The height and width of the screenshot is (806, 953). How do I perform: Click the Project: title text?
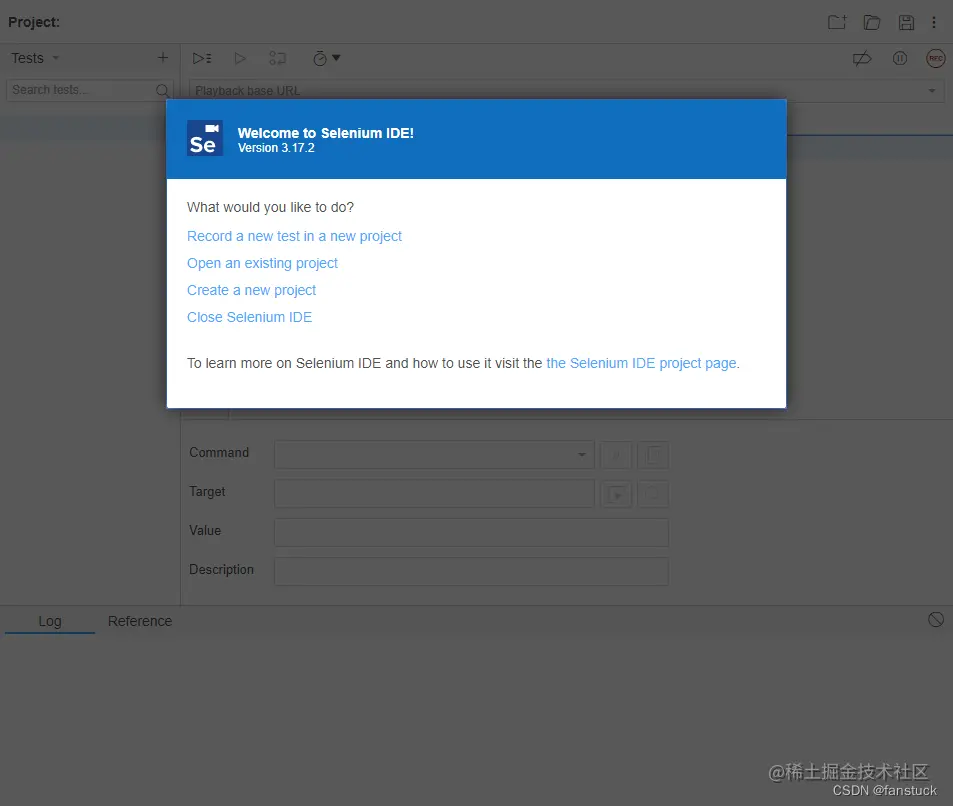coord(34,22)
